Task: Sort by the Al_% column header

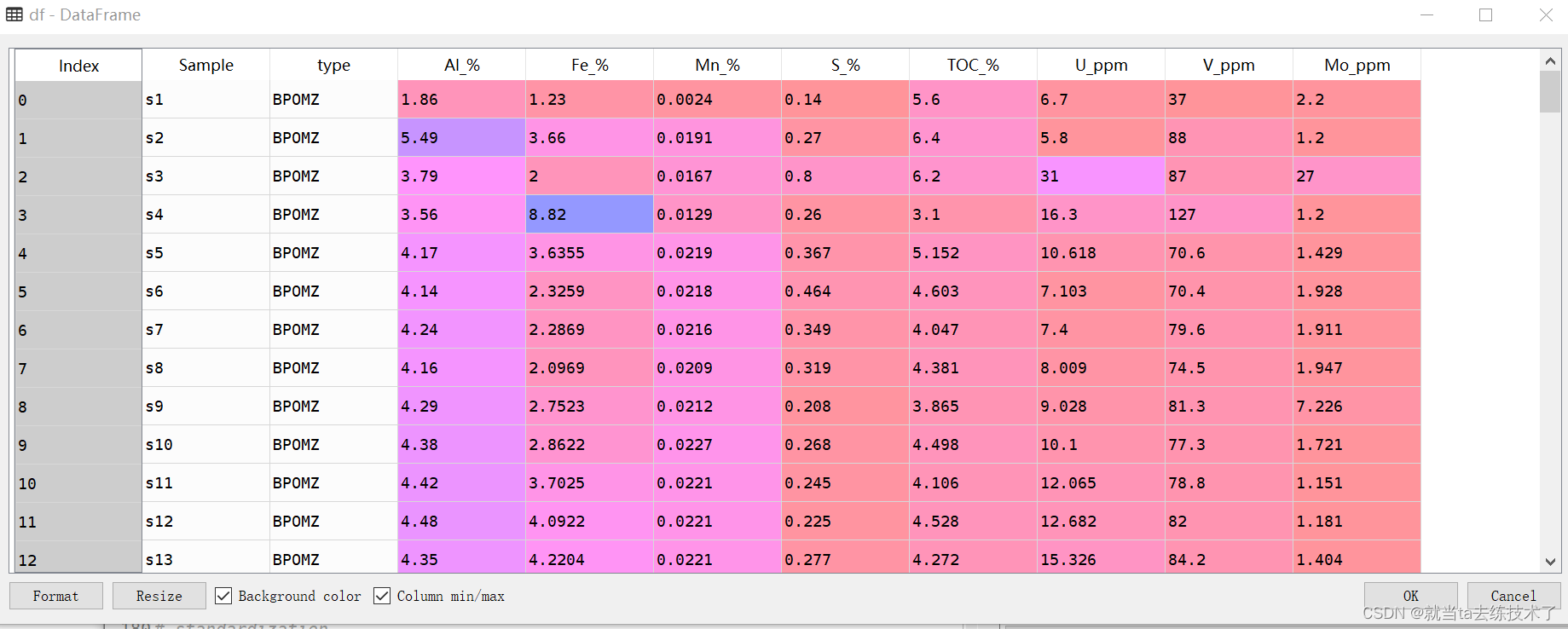Action: [462, 65]
